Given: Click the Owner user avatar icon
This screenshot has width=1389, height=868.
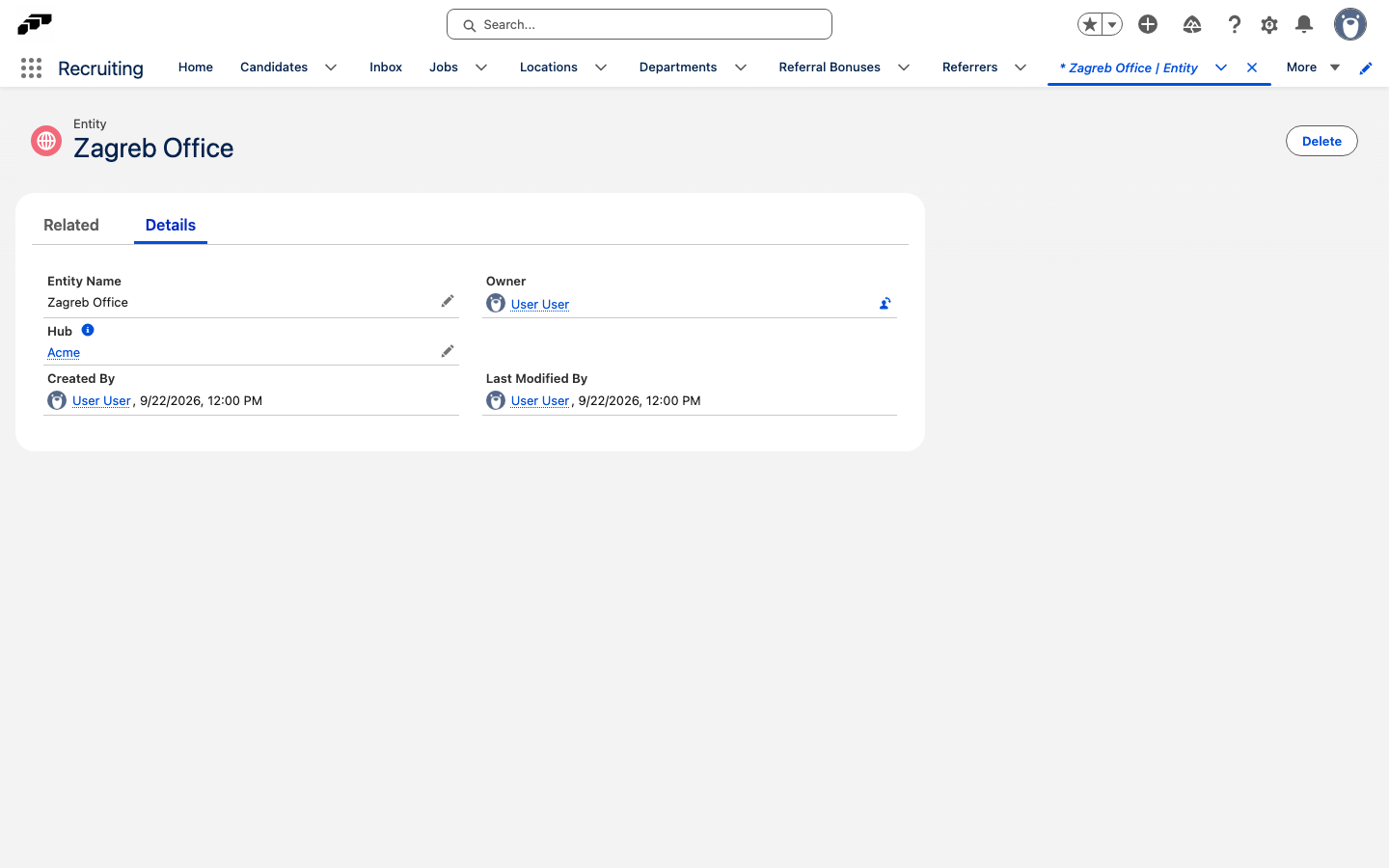Looking at the screenshot, I should coord(496,303).
